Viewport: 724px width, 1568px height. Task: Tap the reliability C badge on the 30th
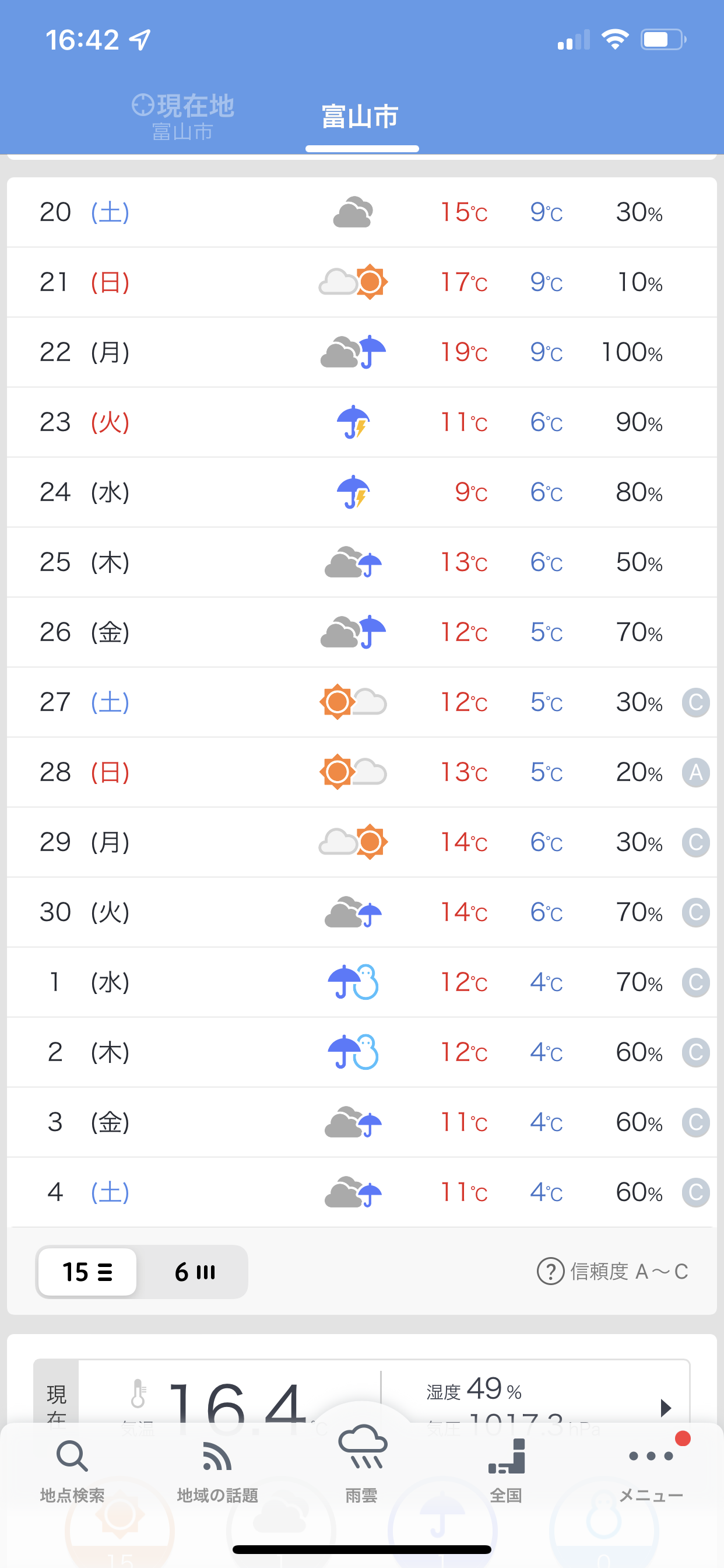point(696,912)
